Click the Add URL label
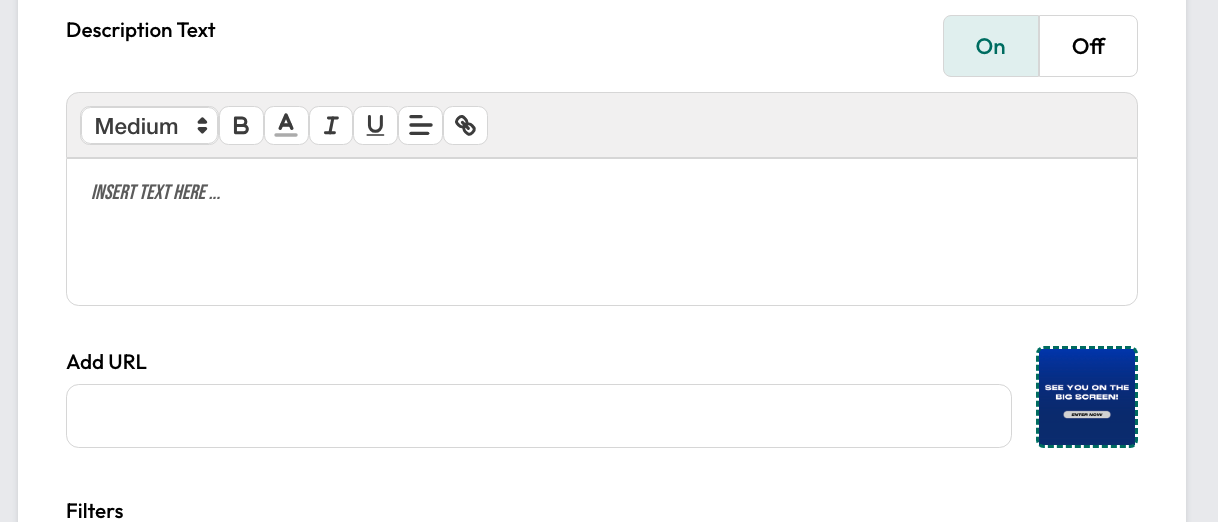 coord(107,362)
